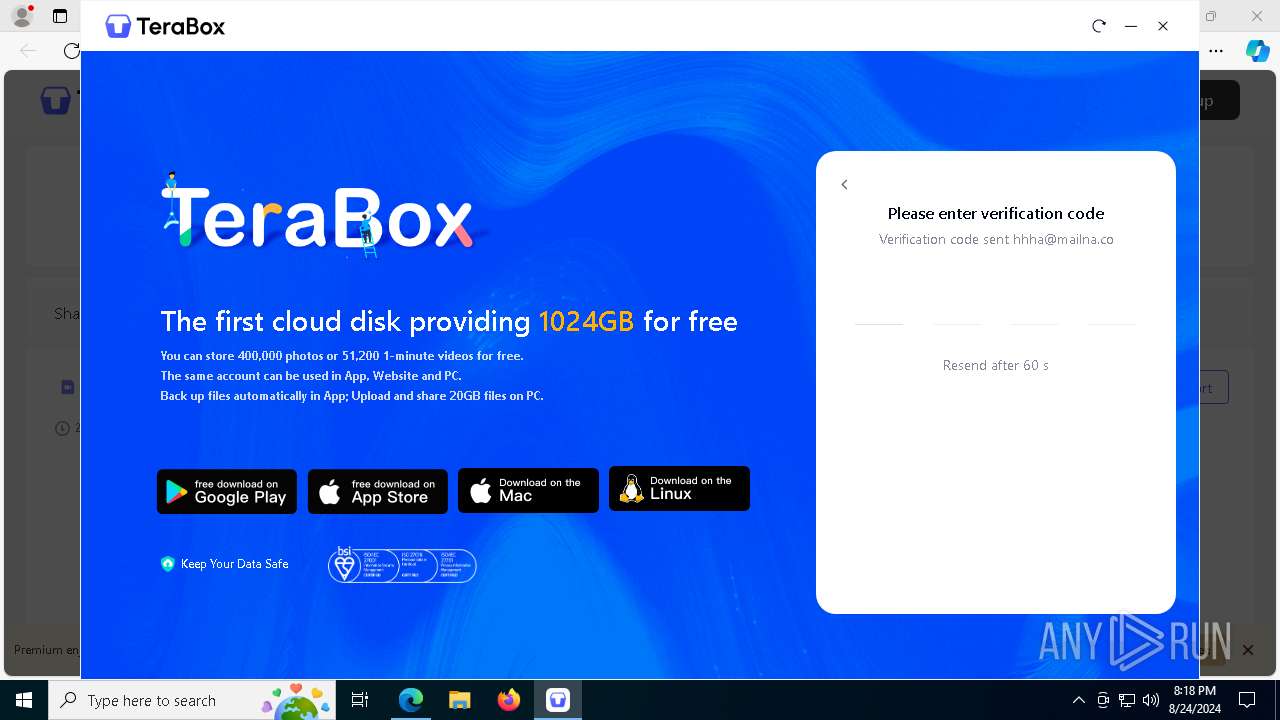The image size is (1280, 720).
Task: Click the email hhha@mailna.co text
Action: coord(1063,239)
